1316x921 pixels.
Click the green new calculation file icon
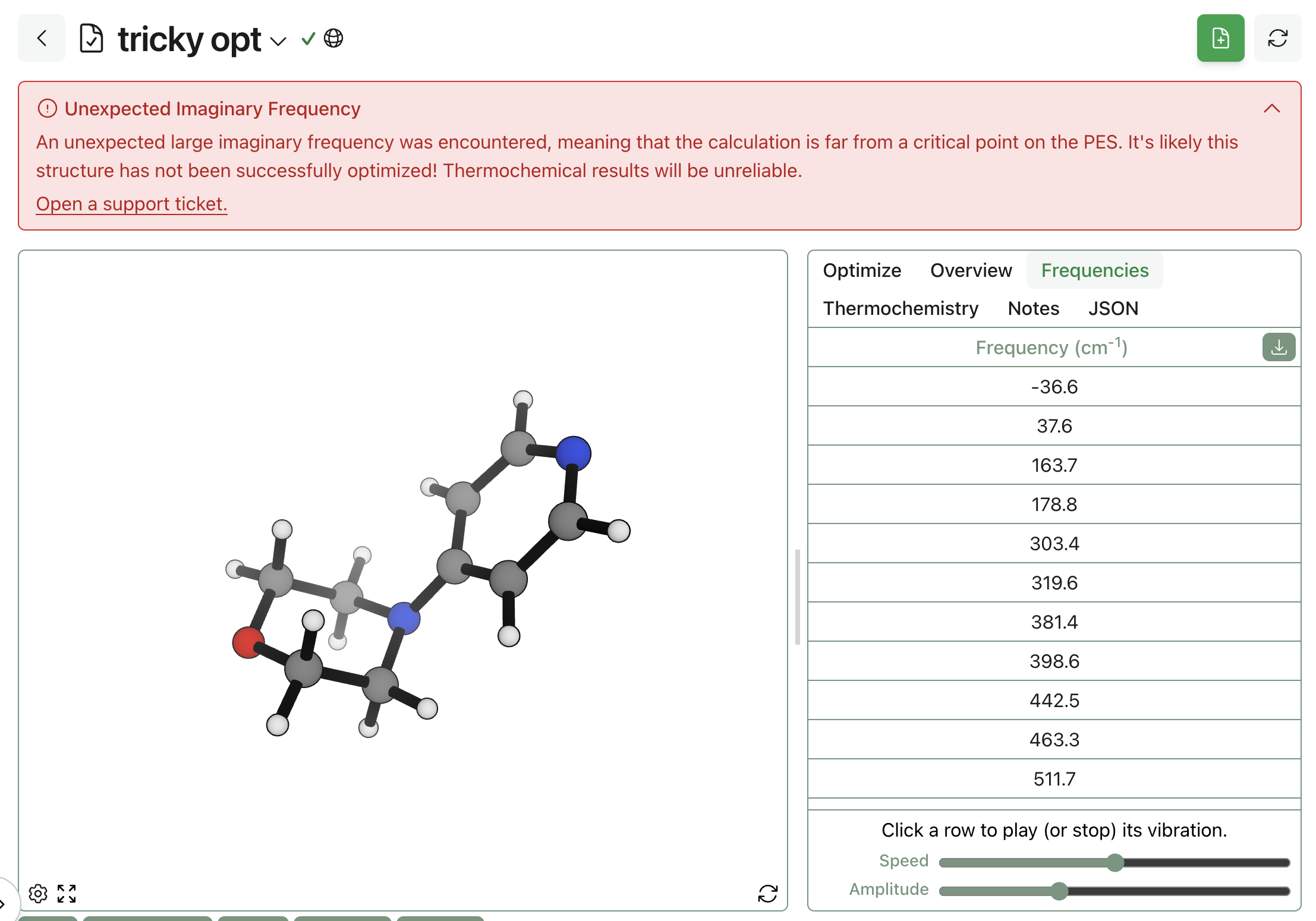tap(1220, 39)
